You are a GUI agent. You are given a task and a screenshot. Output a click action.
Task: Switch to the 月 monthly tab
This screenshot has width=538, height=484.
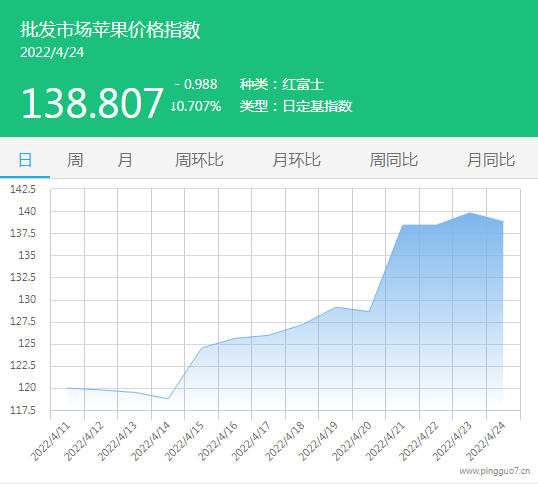pos(125,160)
